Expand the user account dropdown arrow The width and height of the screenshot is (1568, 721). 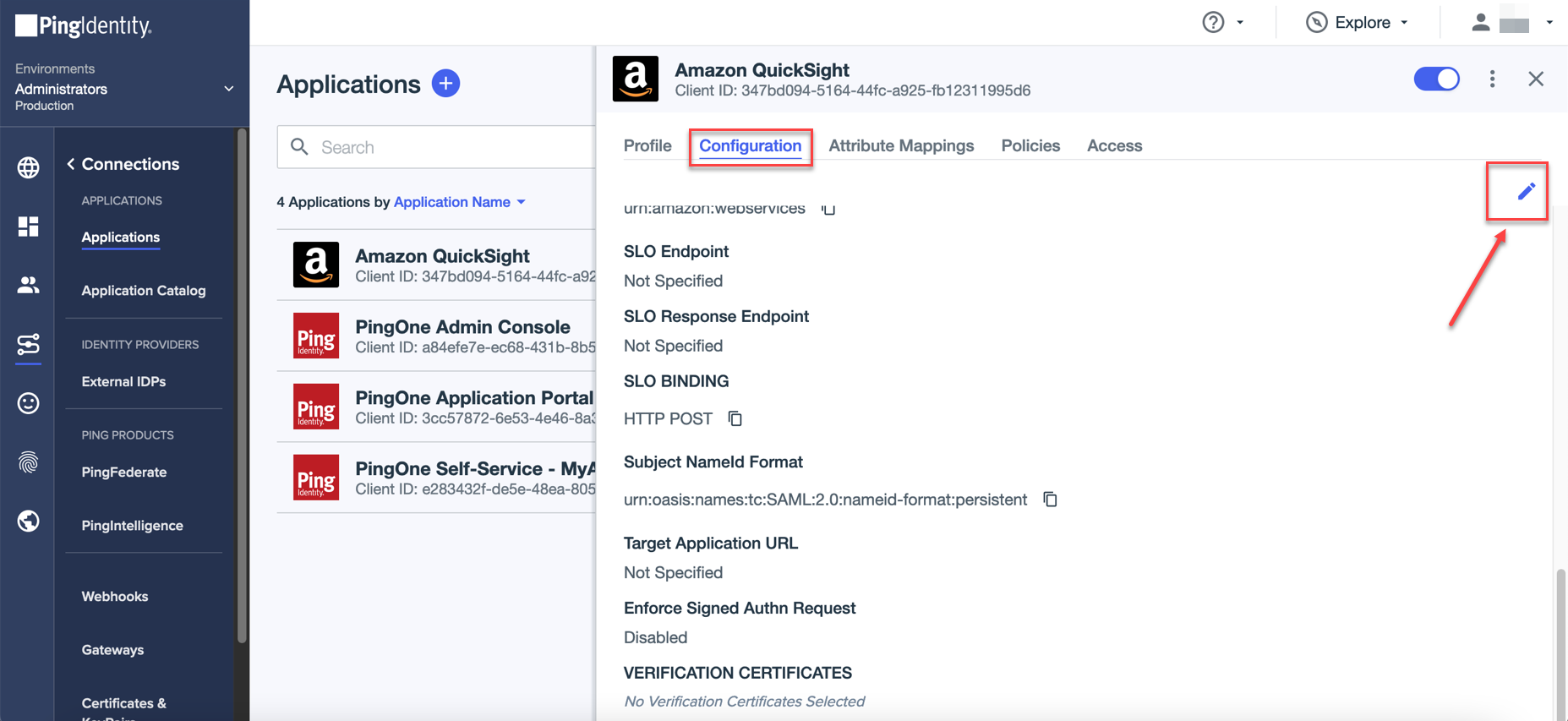1549,23
